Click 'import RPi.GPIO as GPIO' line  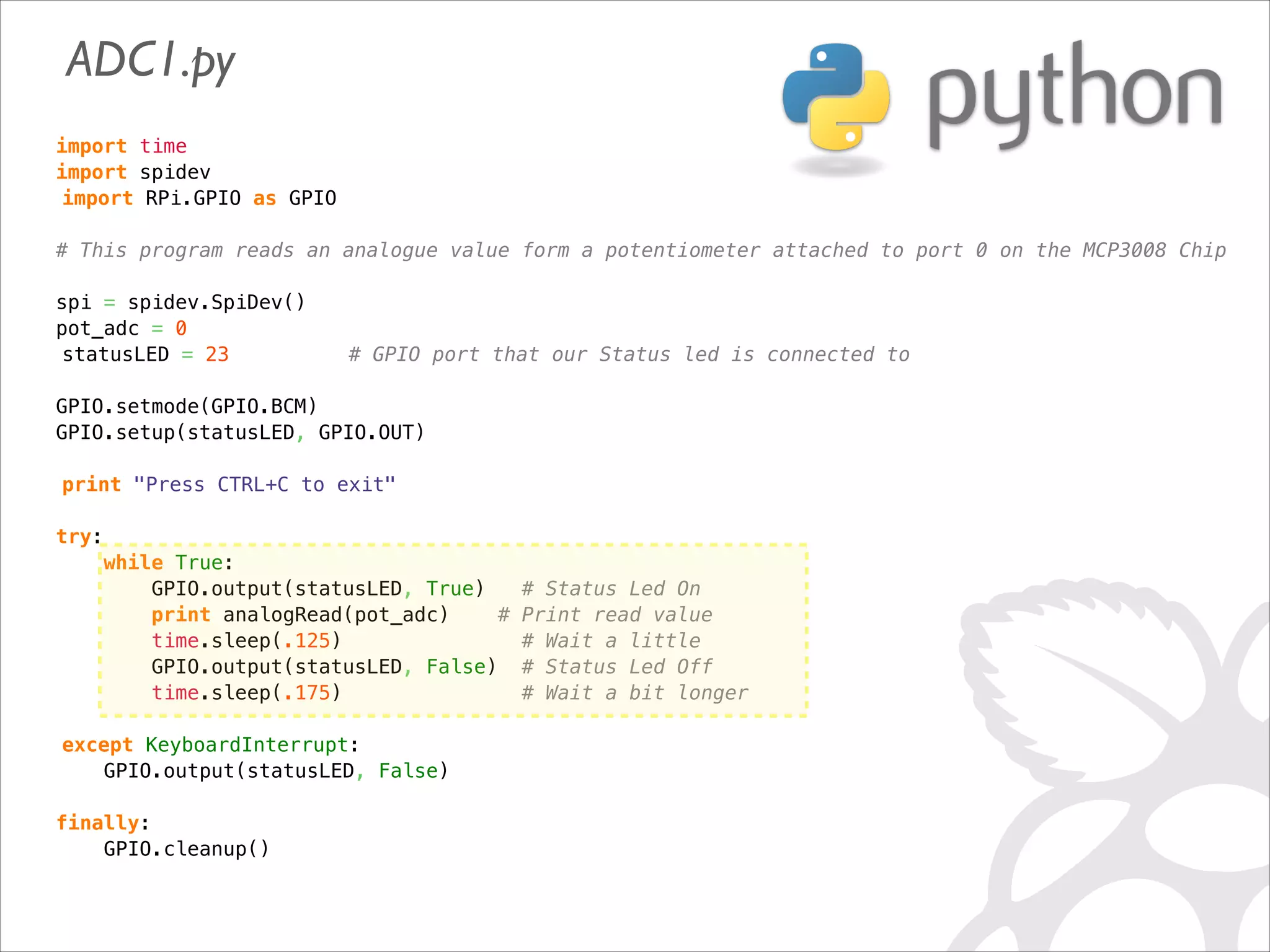coord(199,198)
